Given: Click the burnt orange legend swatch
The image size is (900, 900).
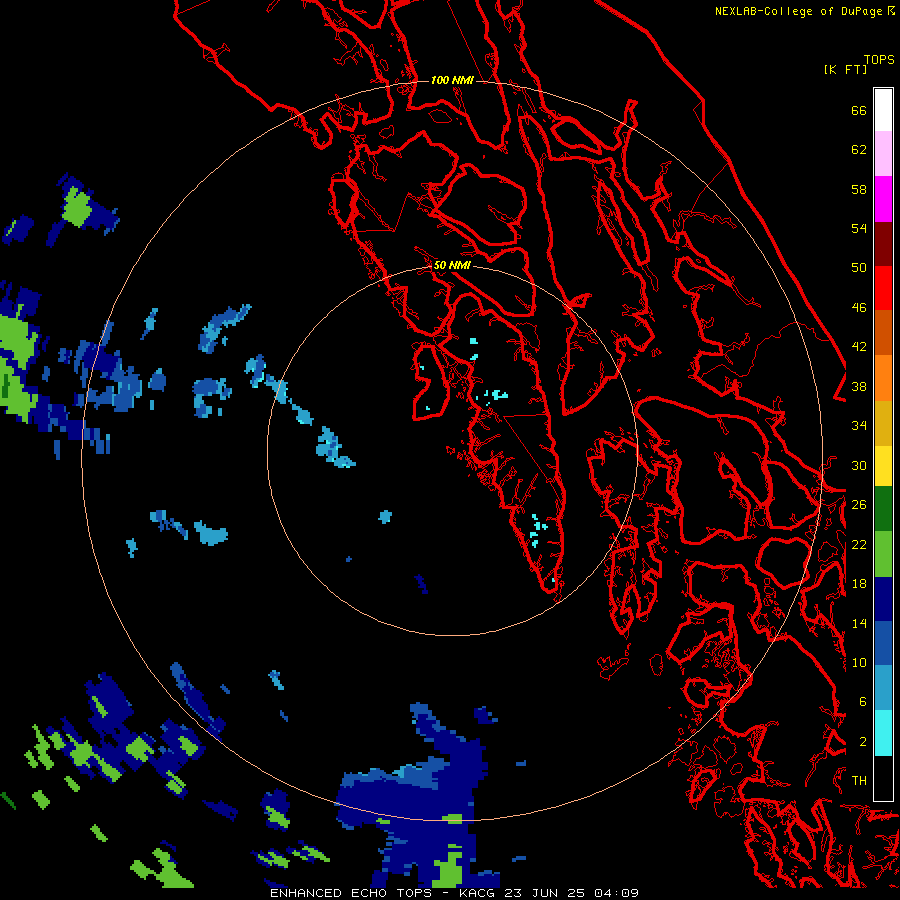Looking at the screenshot, I should point(883,333).
